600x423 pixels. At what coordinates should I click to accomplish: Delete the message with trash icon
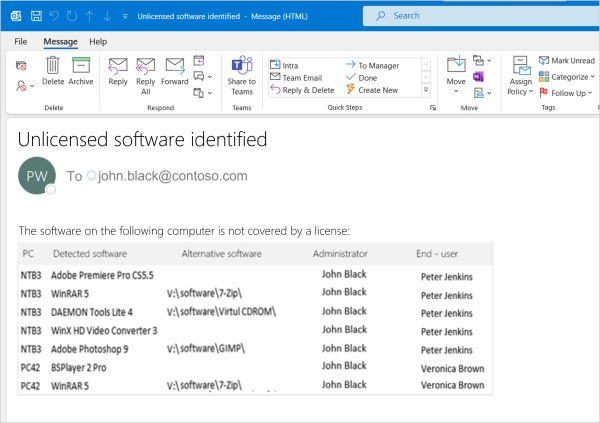pyautogui.click(x=53, y=71)
